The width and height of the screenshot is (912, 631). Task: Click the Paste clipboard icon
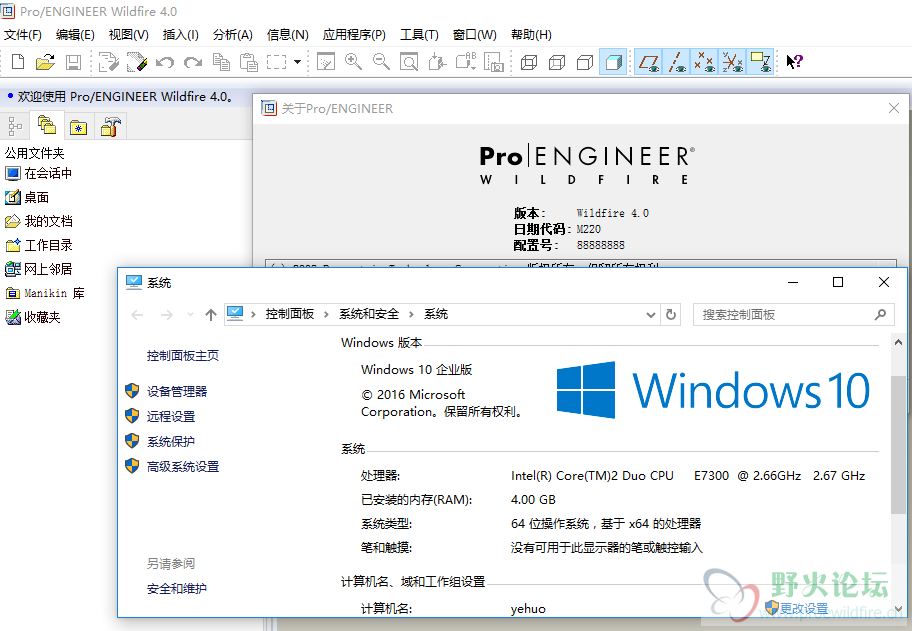(249, 62)
